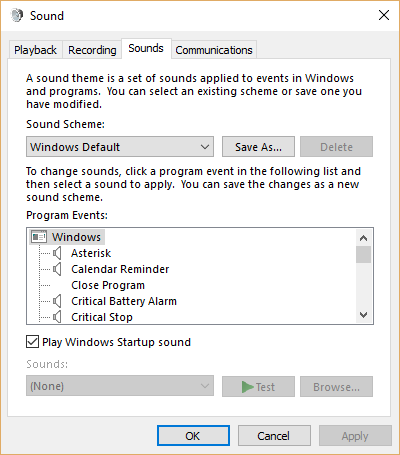Click the scroll-down arrow in Program Events
The width and height of the screenshot is (400, 455).
pyautogui.click(x=364, y=315)
